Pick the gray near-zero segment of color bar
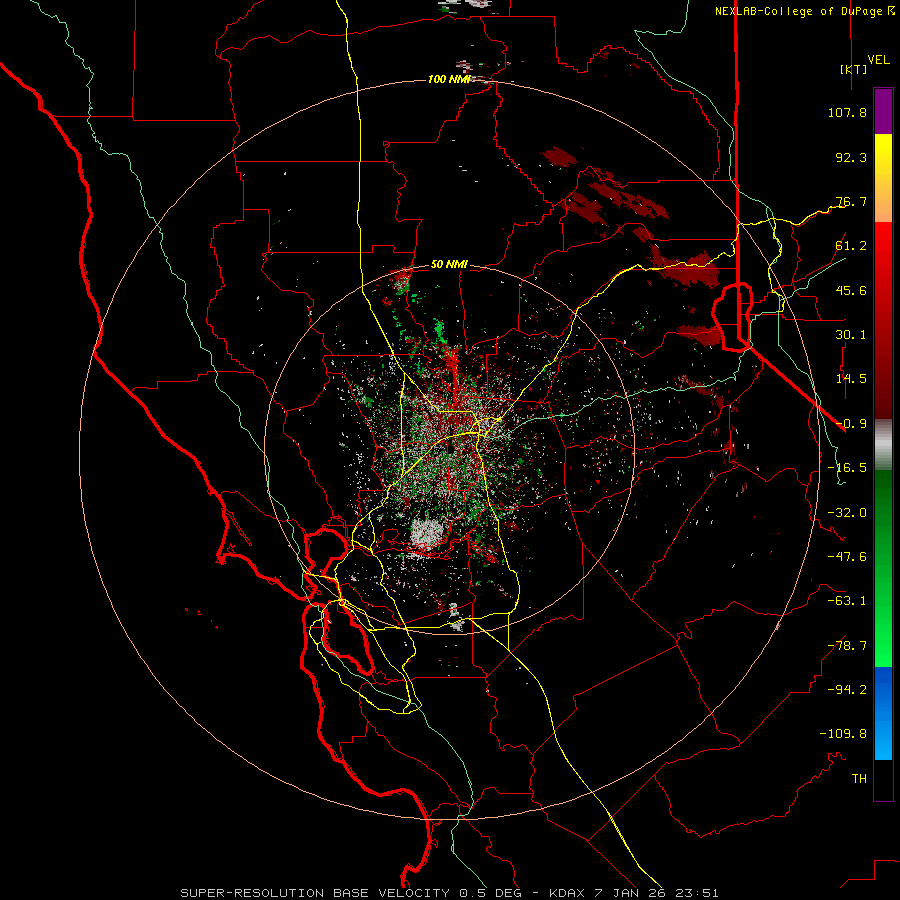 [x=883, y=445]
